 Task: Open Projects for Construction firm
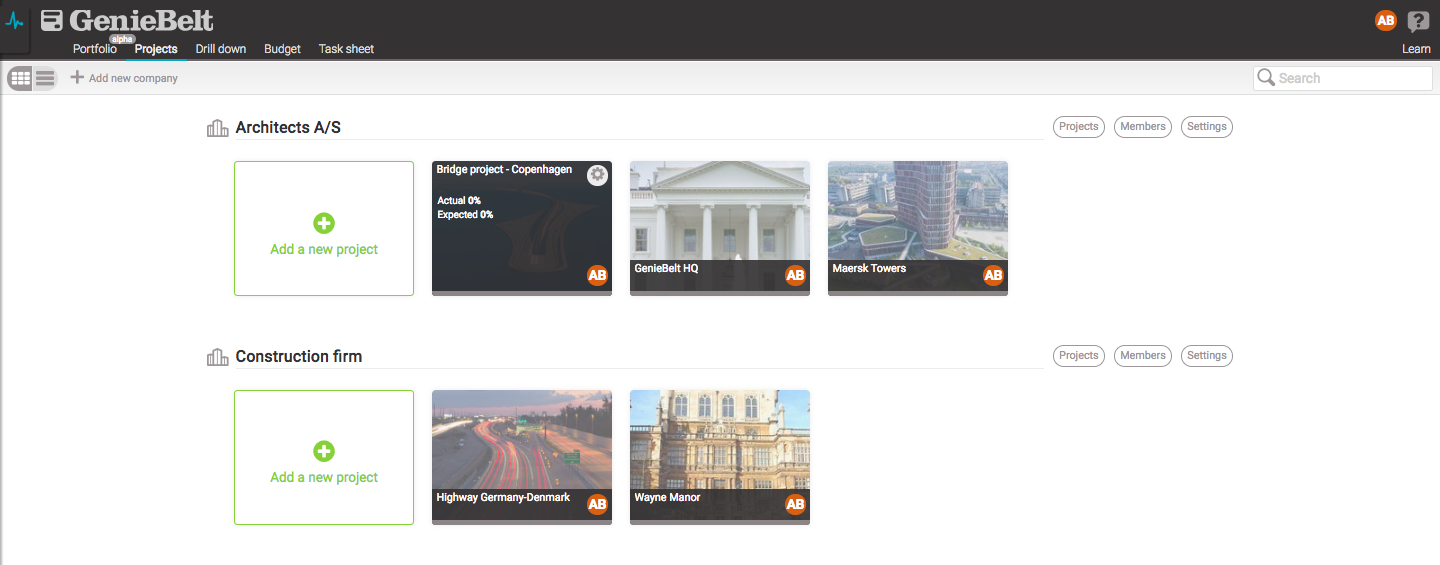click(1079, 356)
